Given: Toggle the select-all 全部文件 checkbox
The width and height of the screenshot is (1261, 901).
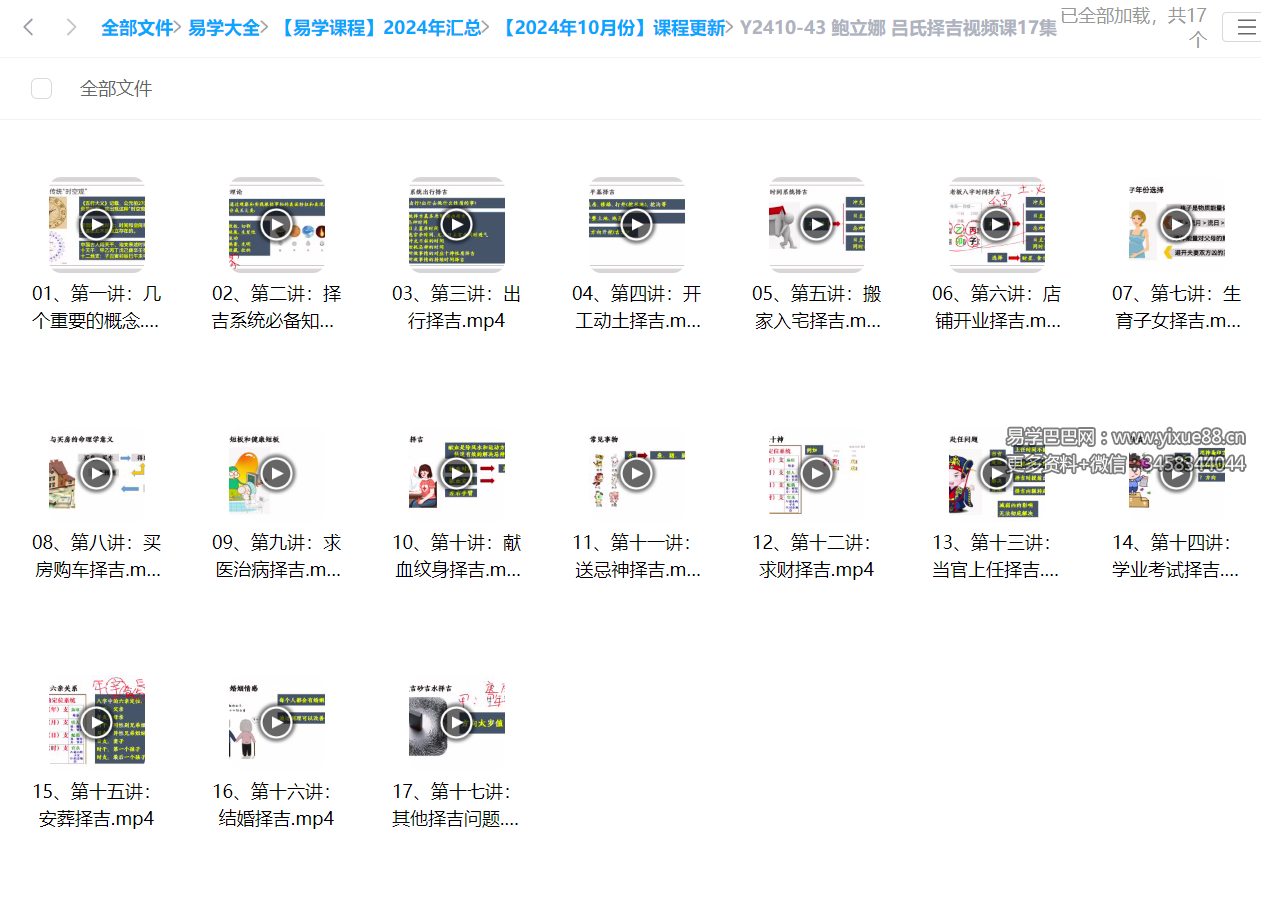Looking at the screenshot, I should tap(41, 89).
